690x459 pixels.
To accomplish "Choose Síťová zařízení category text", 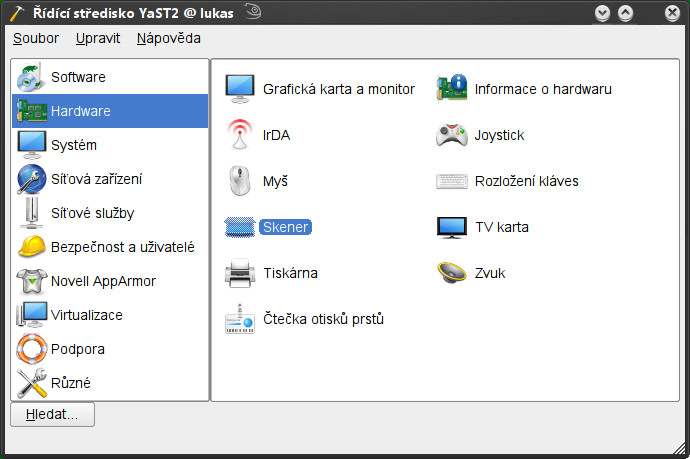I will point(96,179).
